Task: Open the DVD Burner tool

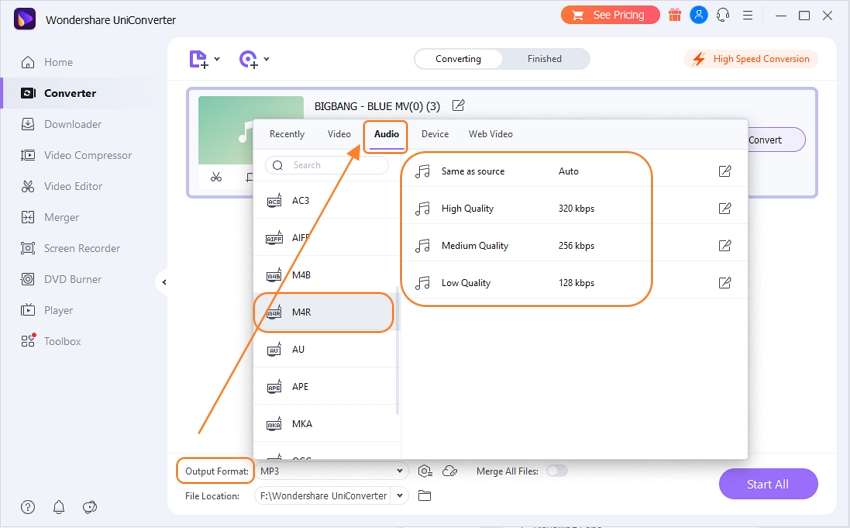Action: click(61, 279)
